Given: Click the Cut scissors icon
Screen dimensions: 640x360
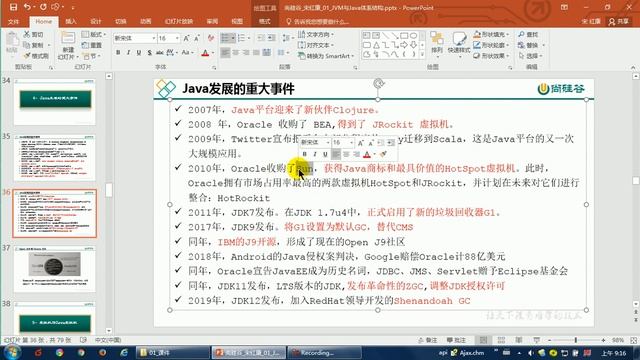Looking at the screenshot, I should click(27, 34).
